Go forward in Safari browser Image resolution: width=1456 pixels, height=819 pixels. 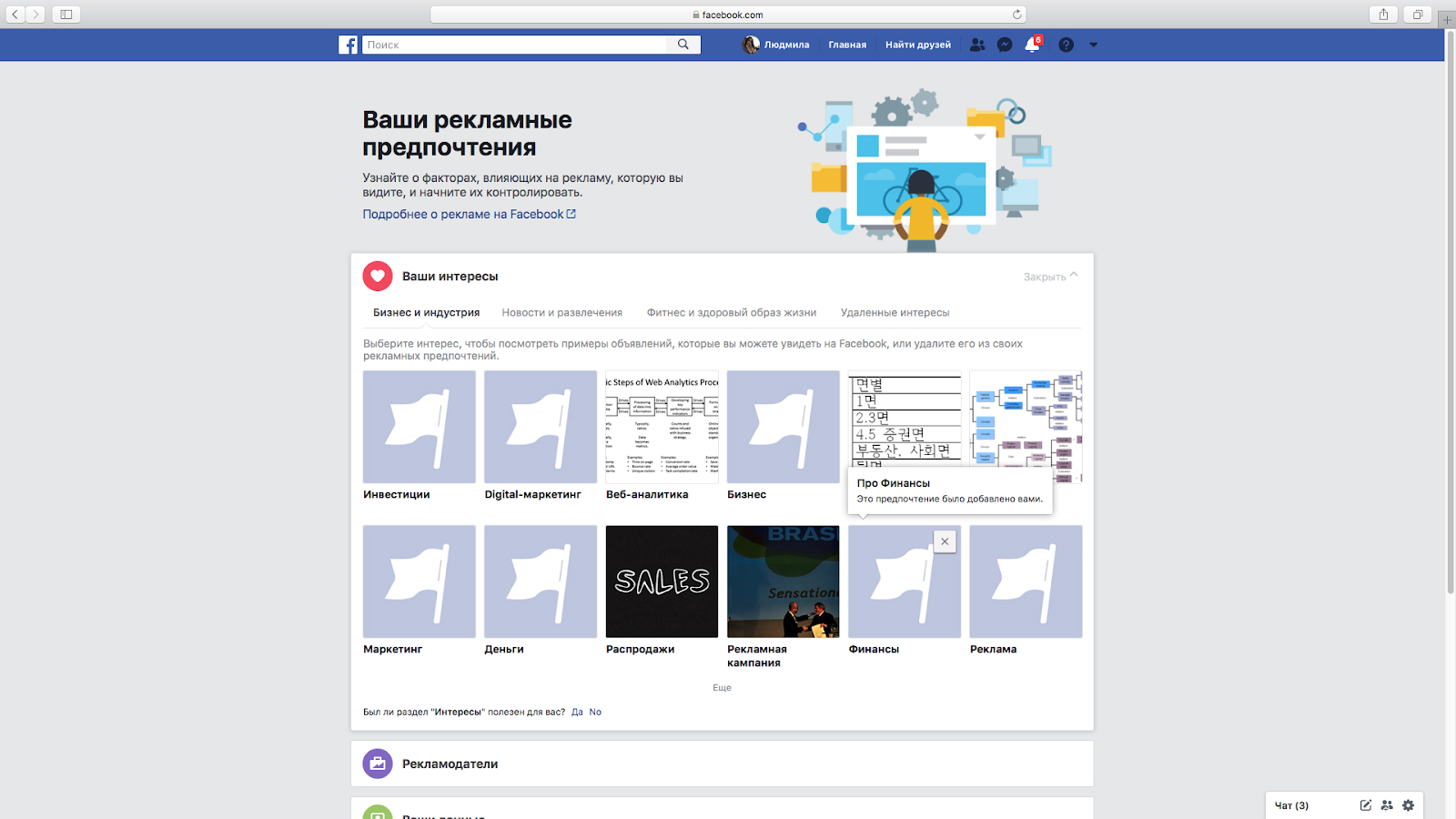pos(35,15)
